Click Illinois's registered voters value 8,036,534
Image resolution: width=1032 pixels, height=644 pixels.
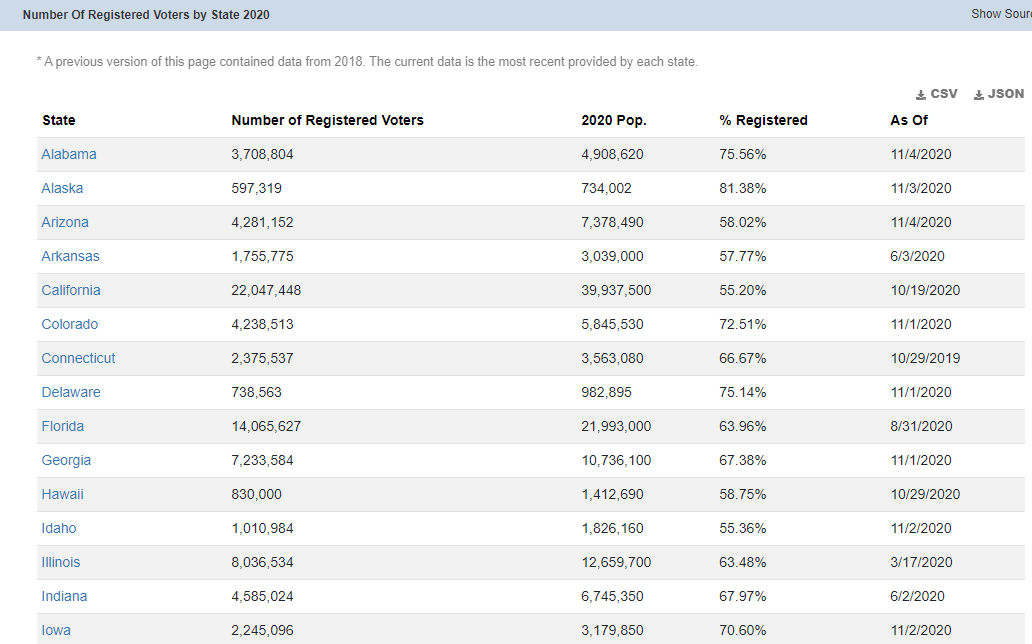[263, 562]
